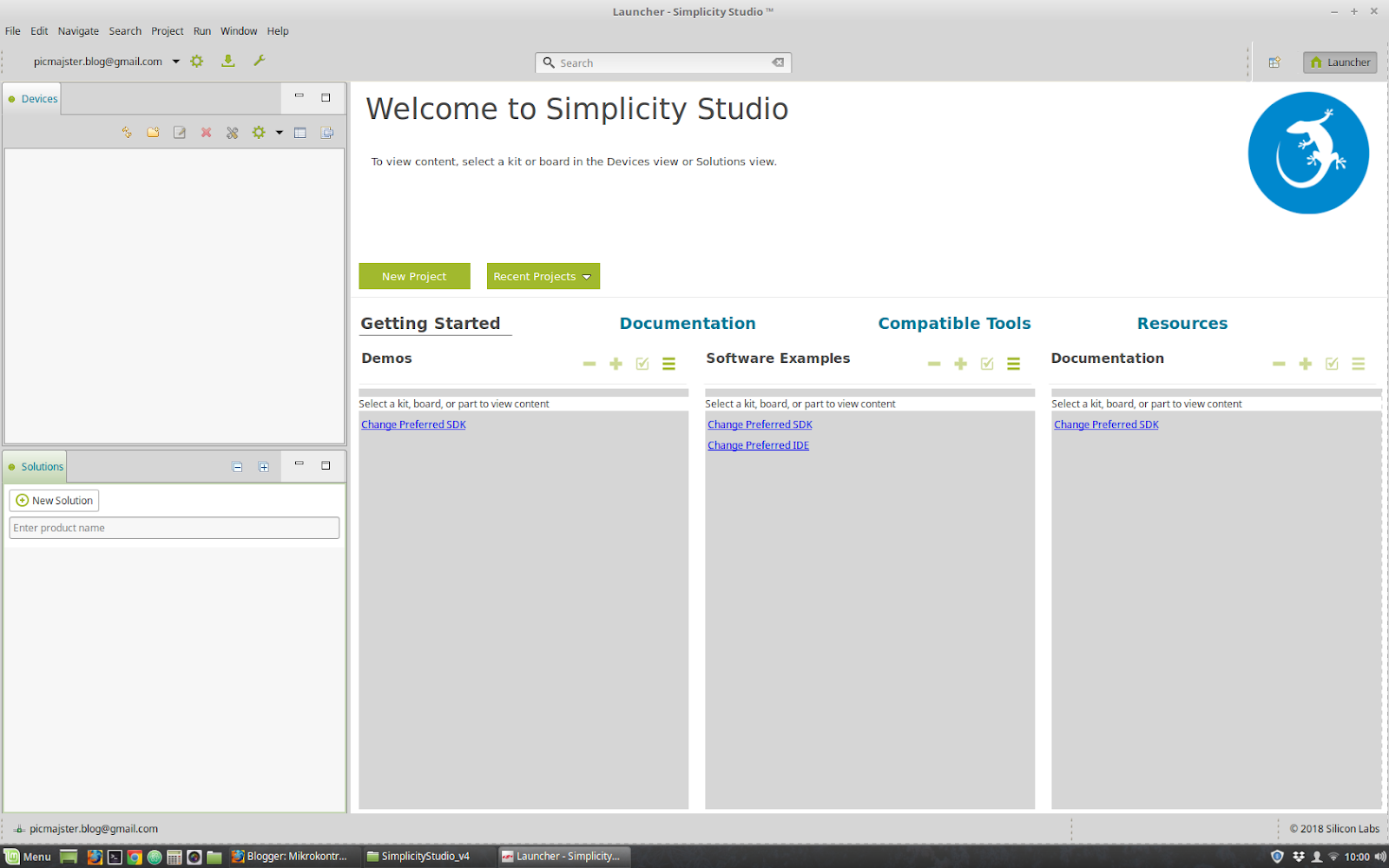The height and width of the screenshot is (868, 1389).
Task: Open the Simplicity Studio preferences wrench icon
Action: click(x=259, y=61)
